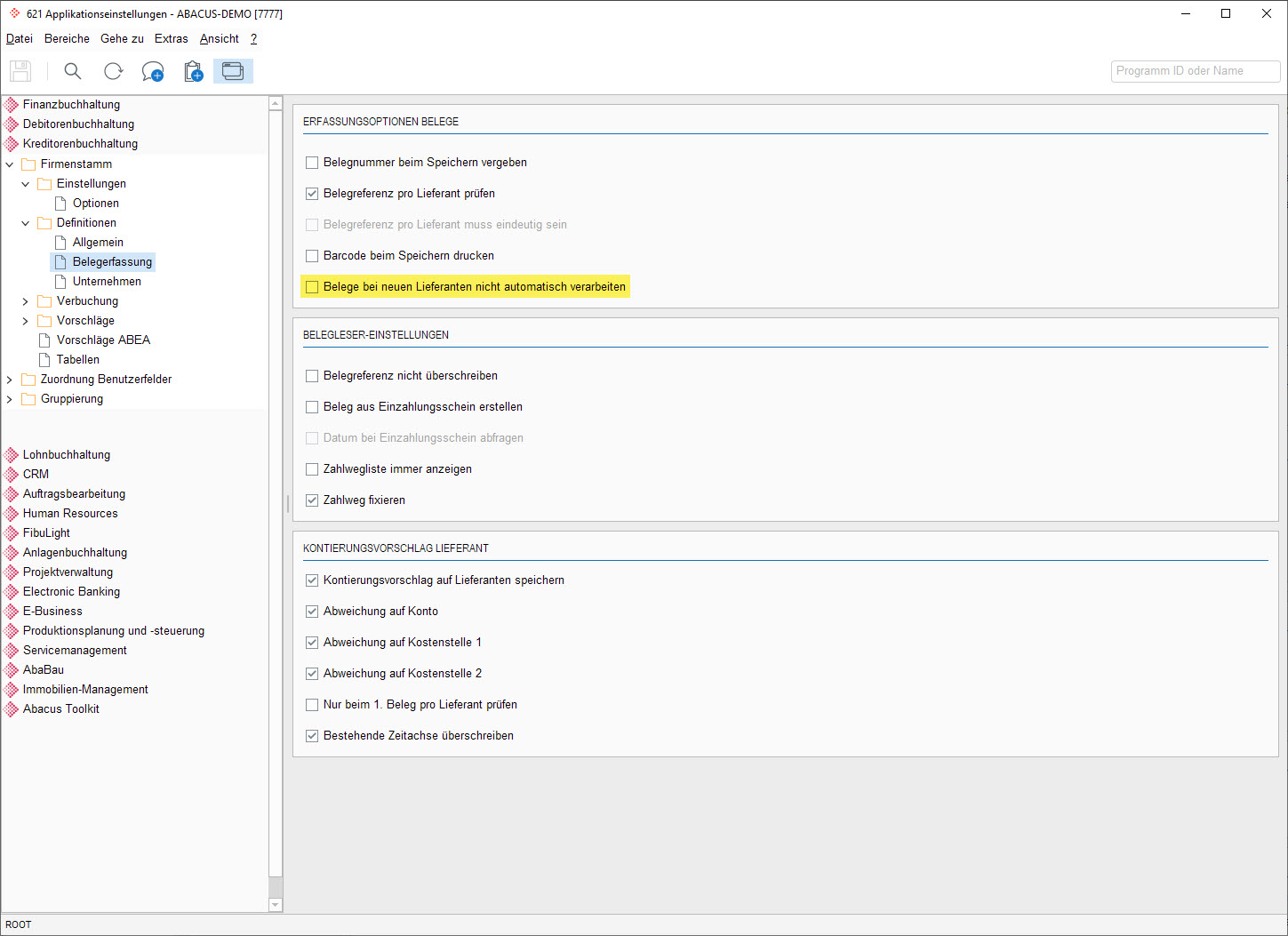1288x936 pixels.
Task: Open the Lohnbuchhaltung module
Action: click(x=67, y=455)
